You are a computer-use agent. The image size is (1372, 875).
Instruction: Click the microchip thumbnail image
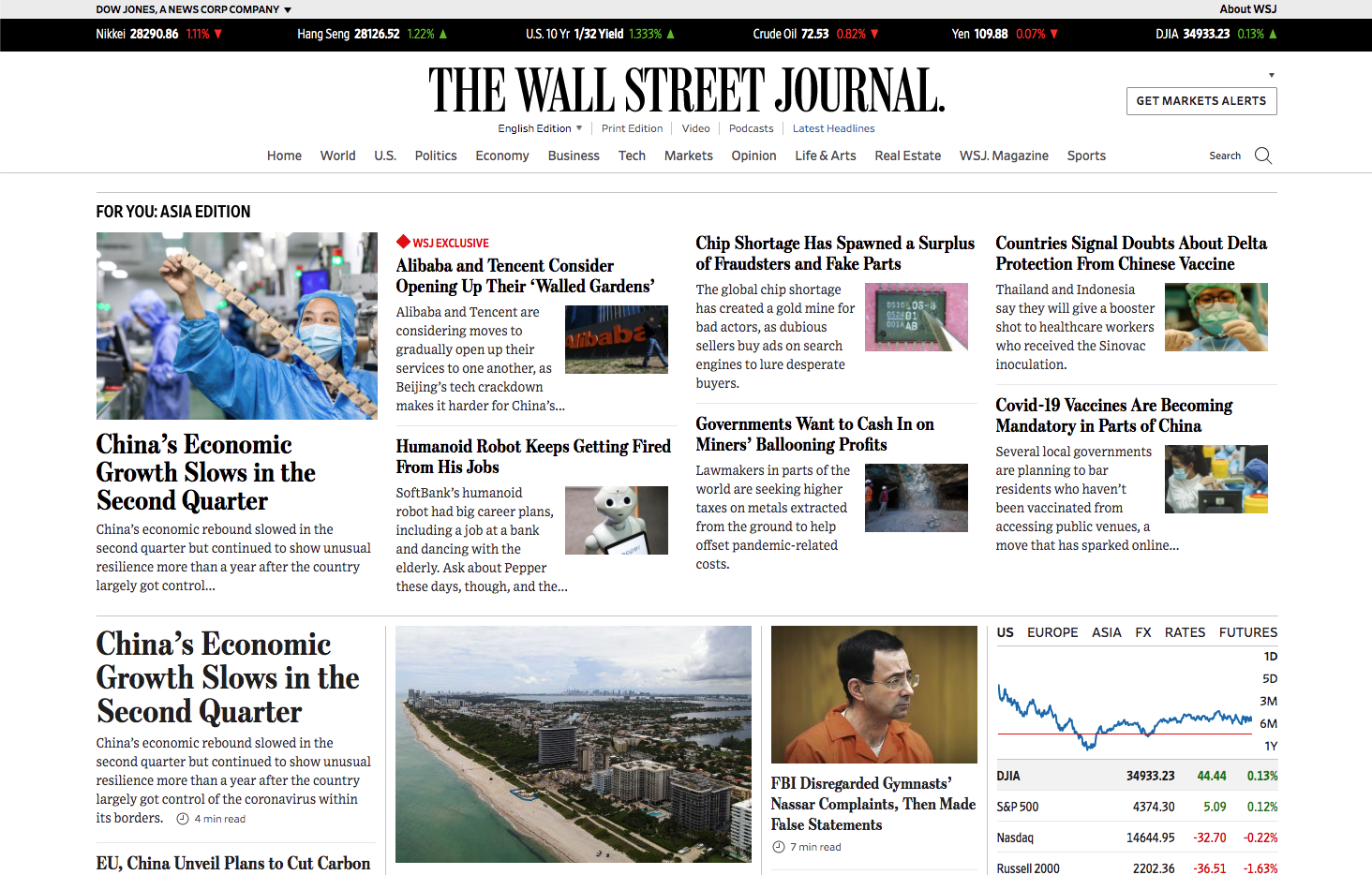coord(917,318)
